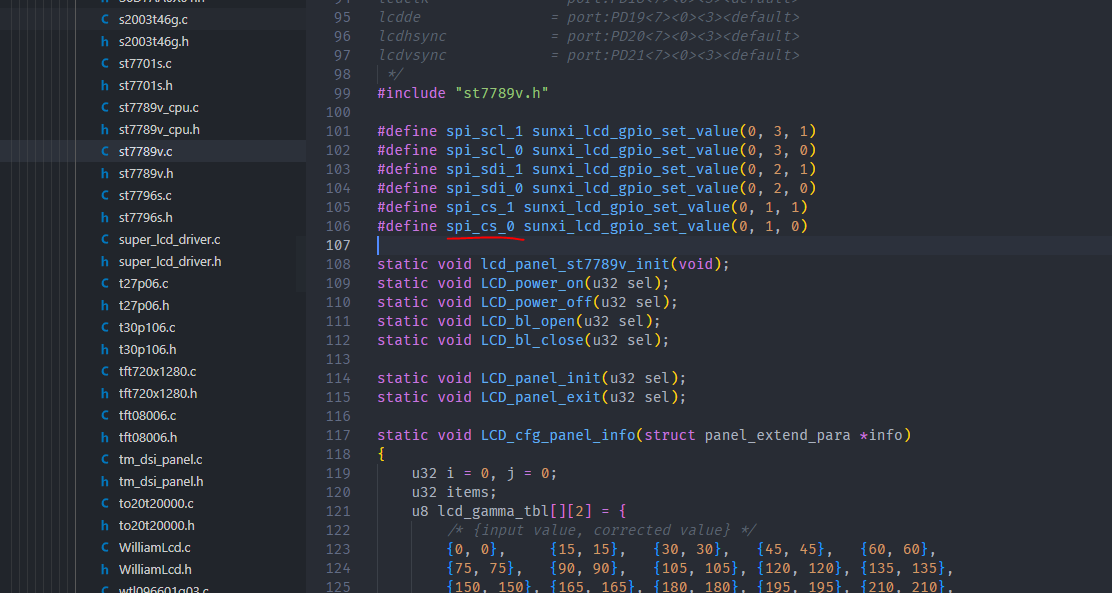The width and height of the screenshot is (1112, 593).
Task: Click the header icon for t27p06.h
Action: 105,305
